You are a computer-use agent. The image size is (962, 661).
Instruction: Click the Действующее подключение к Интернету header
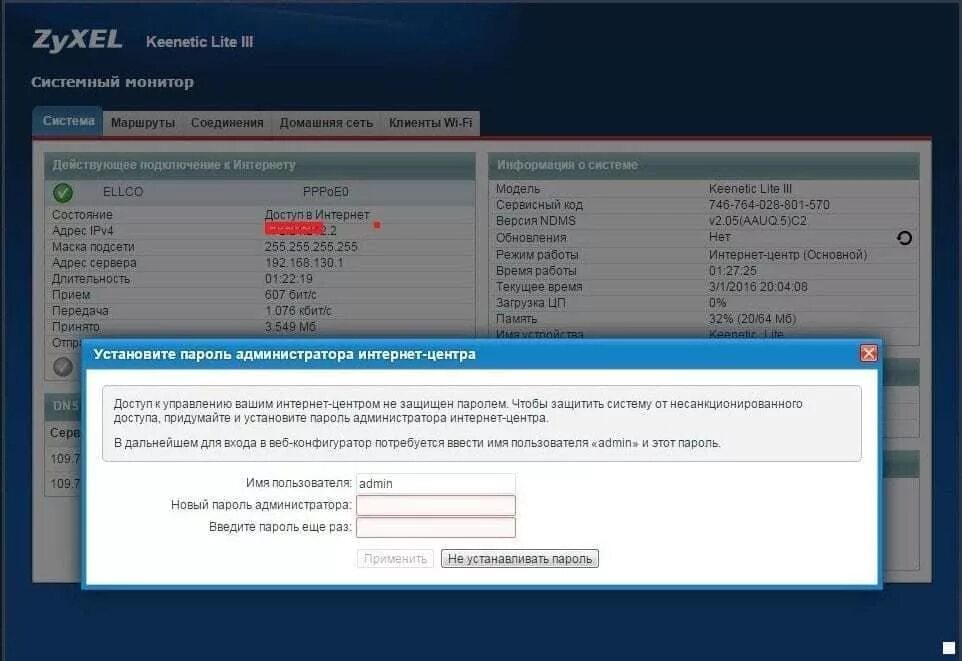[260, 165]
